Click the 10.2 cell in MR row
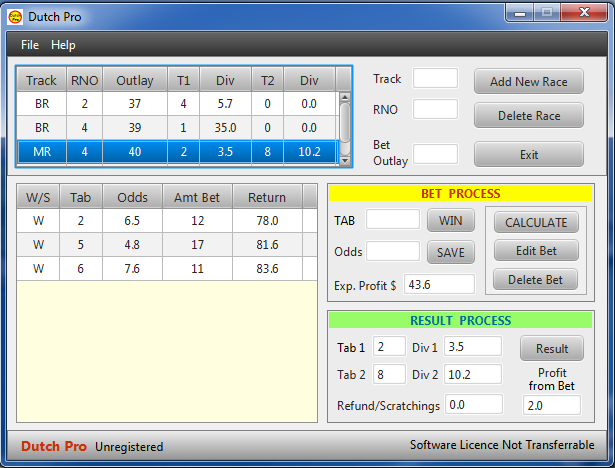This screenshot has width=615, height=468. 309,151
